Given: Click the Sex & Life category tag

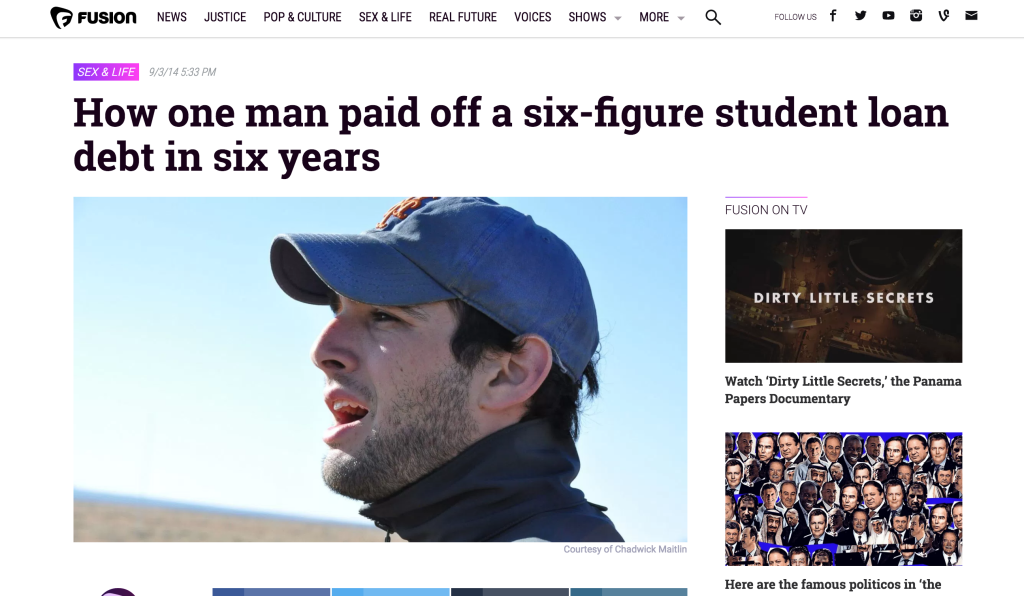Looking at the screenshot, I should (x=106, y=72).
